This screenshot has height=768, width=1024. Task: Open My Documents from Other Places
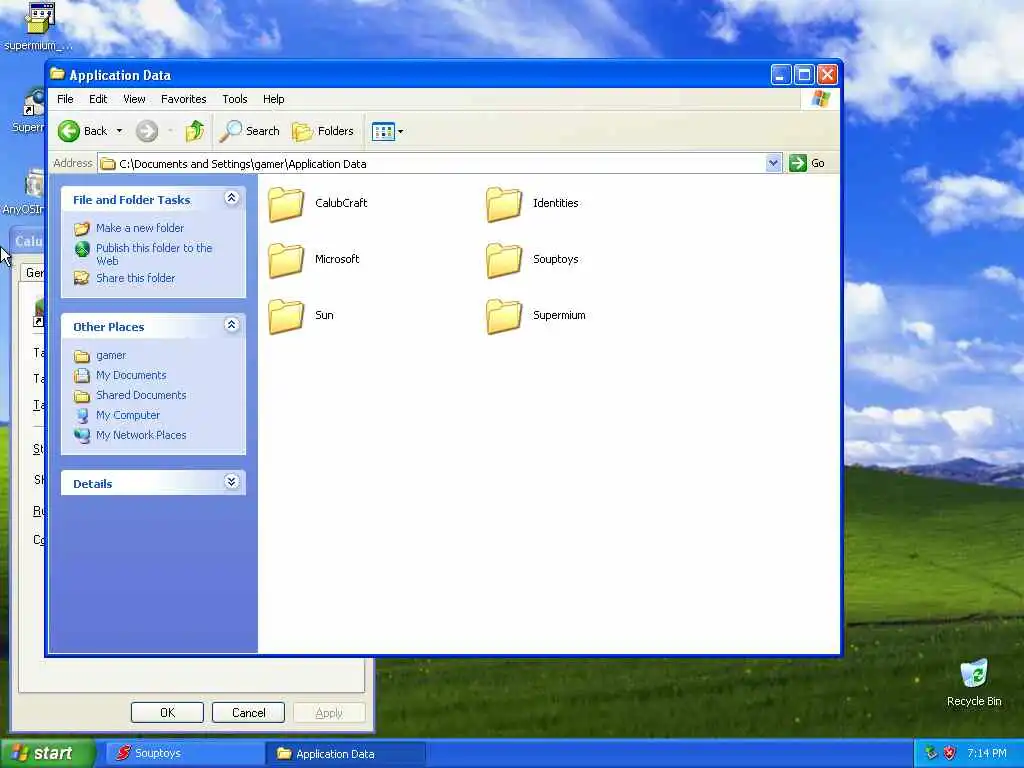coord(131,376)
